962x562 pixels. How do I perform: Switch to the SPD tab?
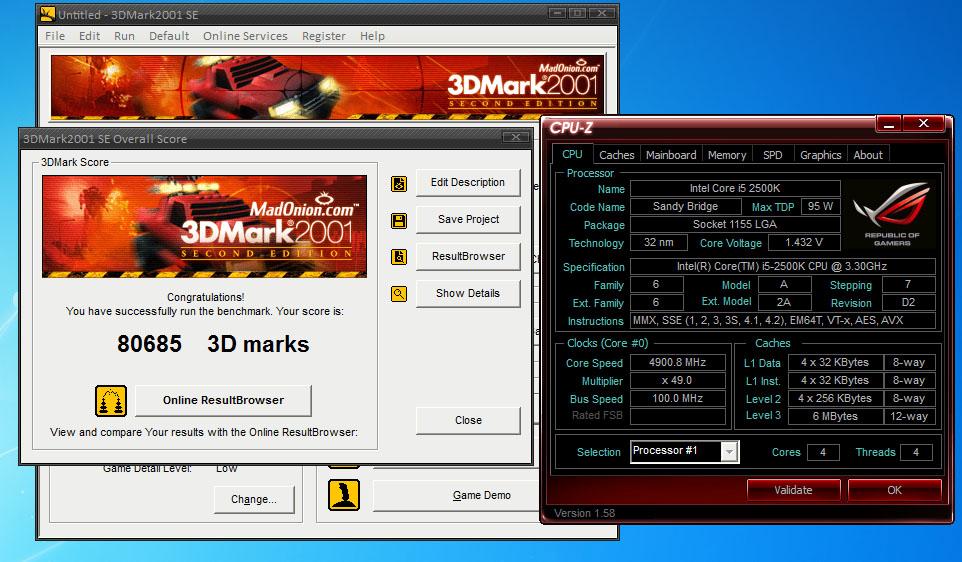point(772,155)
